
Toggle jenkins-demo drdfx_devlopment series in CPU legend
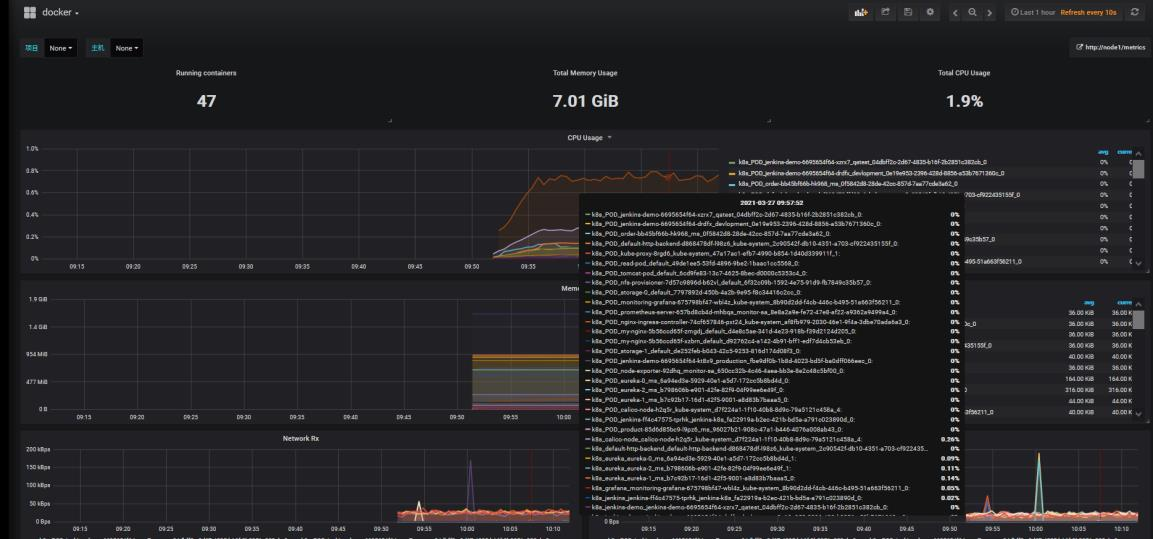871,173
